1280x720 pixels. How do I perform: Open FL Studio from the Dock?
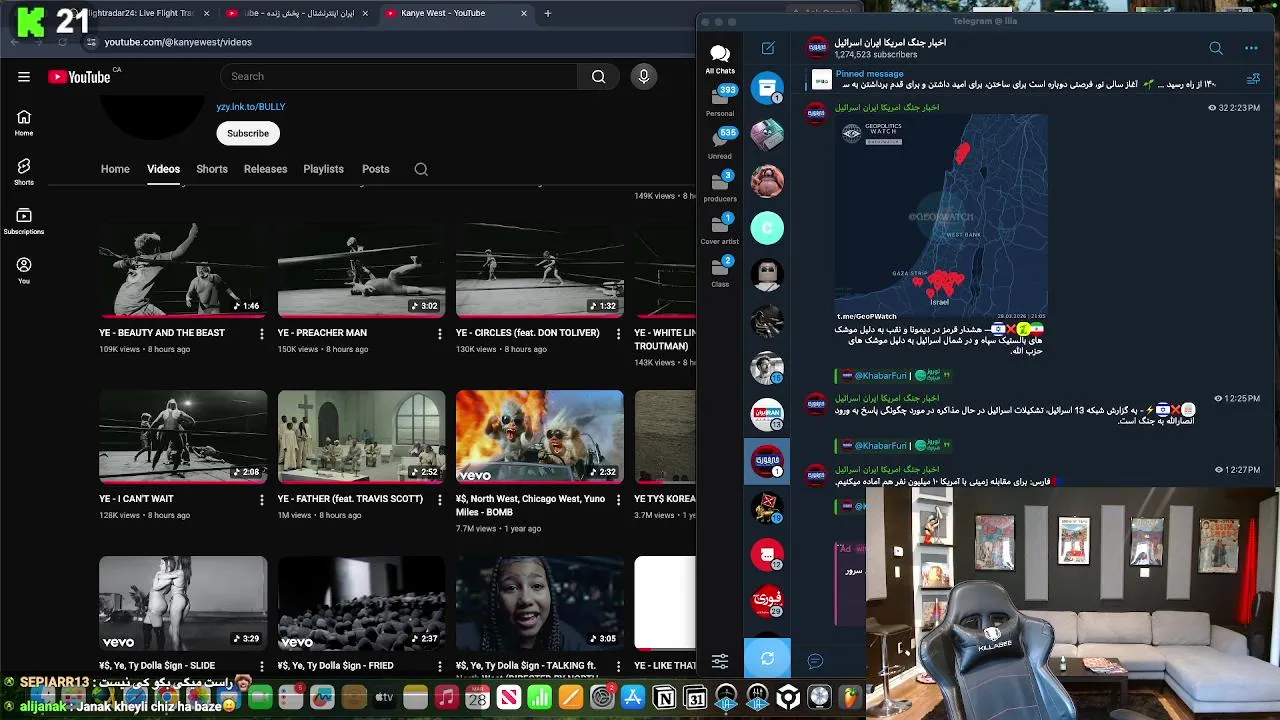[x=850, y=698]
